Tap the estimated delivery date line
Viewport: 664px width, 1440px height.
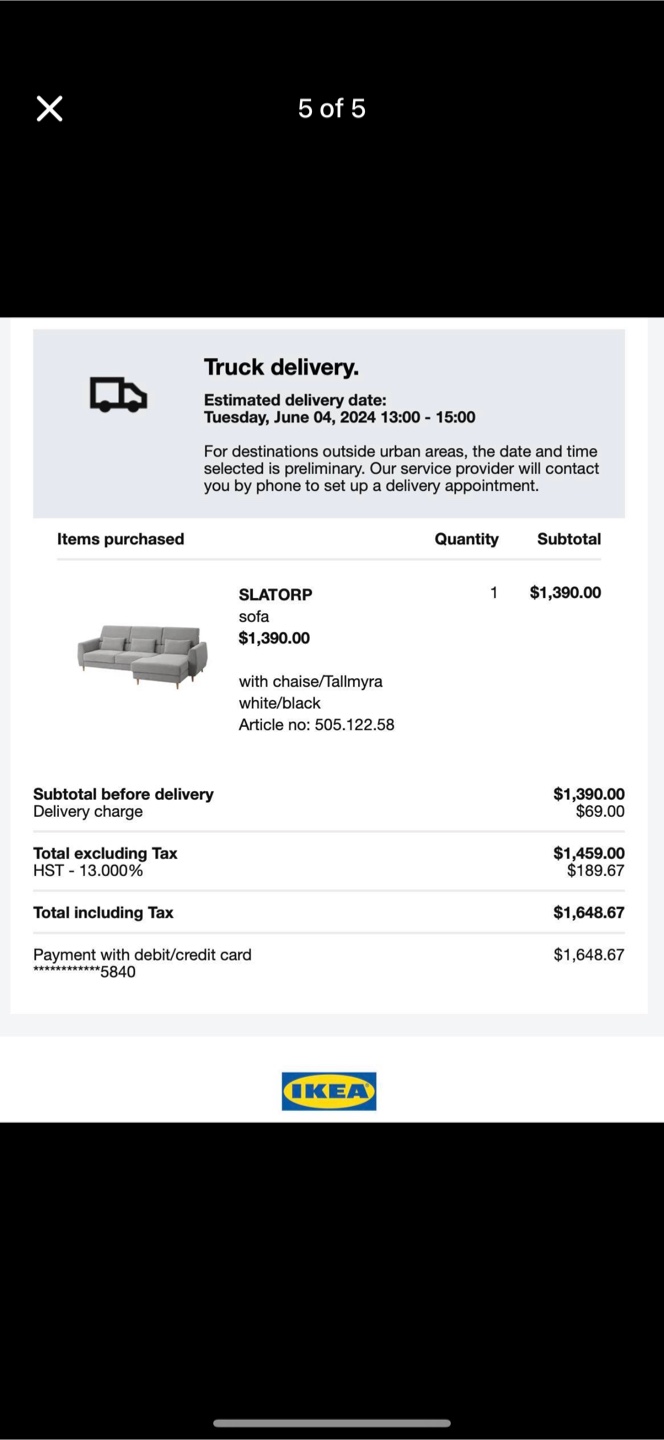(x=339, y=417)
